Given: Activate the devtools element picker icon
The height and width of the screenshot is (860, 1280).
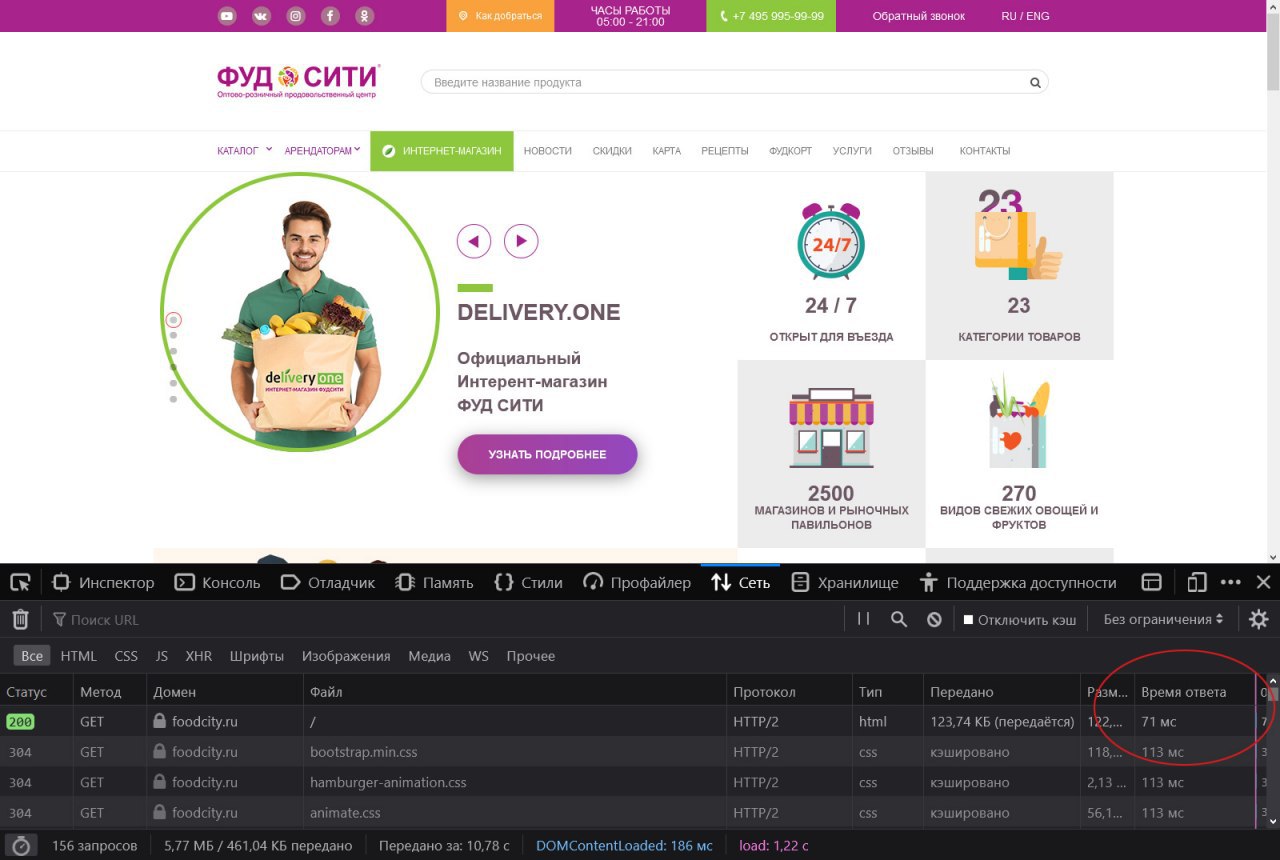Looking at the screenshot, I should click(x=20, y=582).
